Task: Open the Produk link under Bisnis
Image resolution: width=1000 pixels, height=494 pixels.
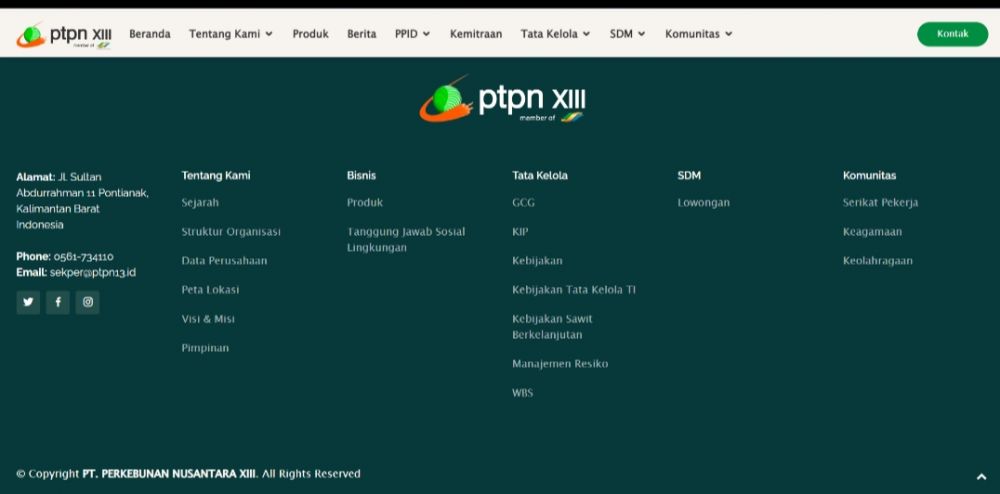Action: (365, 202)
